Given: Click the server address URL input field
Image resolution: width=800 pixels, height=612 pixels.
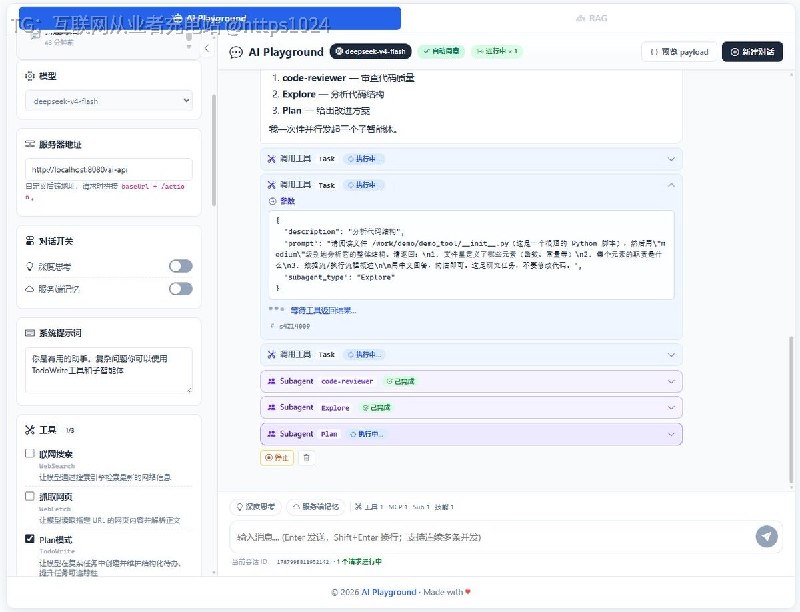Looking at the screenshot, I should click(x=109, y=169).
